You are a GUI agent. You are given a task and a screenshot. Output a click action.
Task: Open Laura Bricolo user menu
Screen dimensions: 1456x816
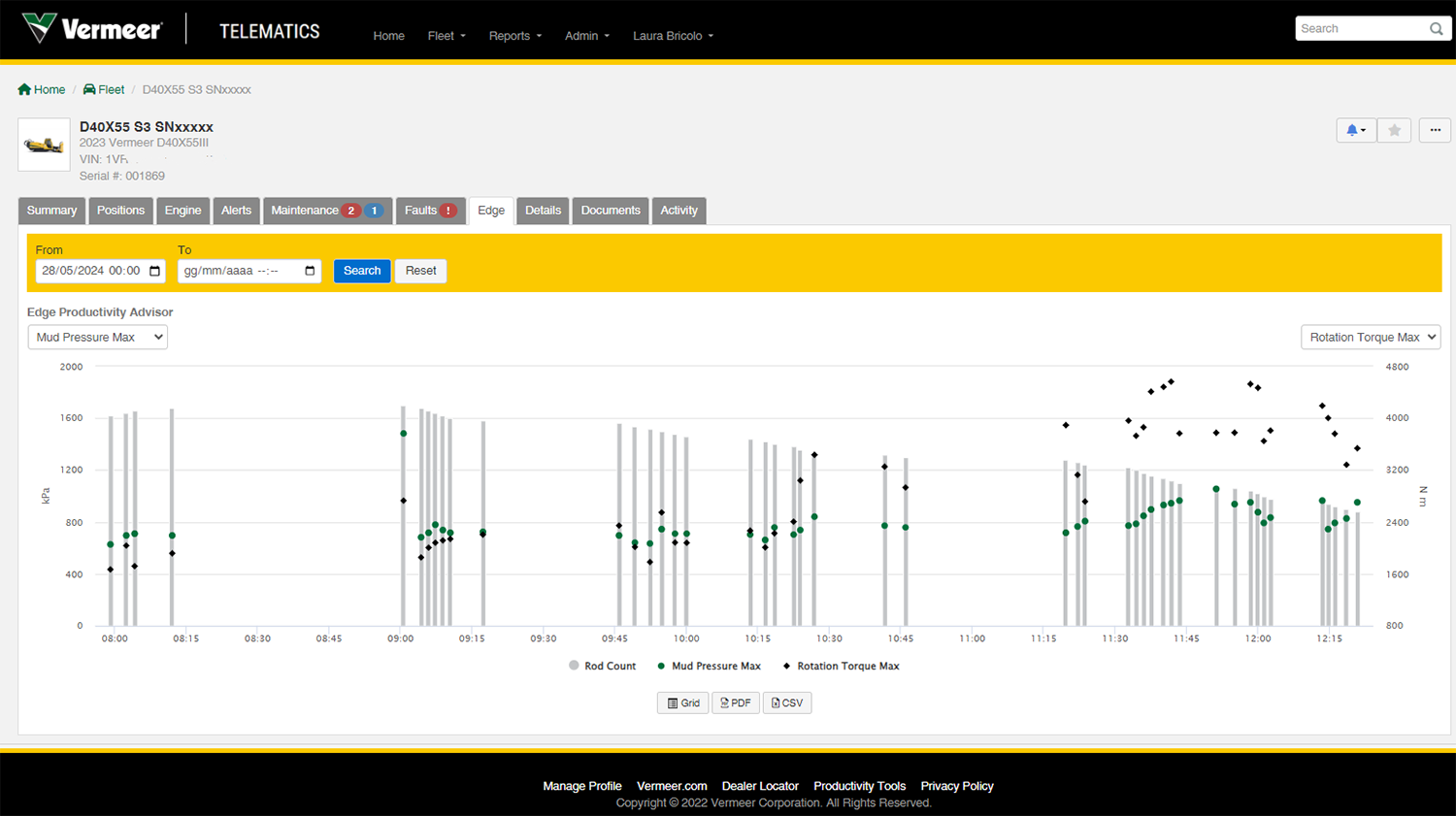click(673, 36)
